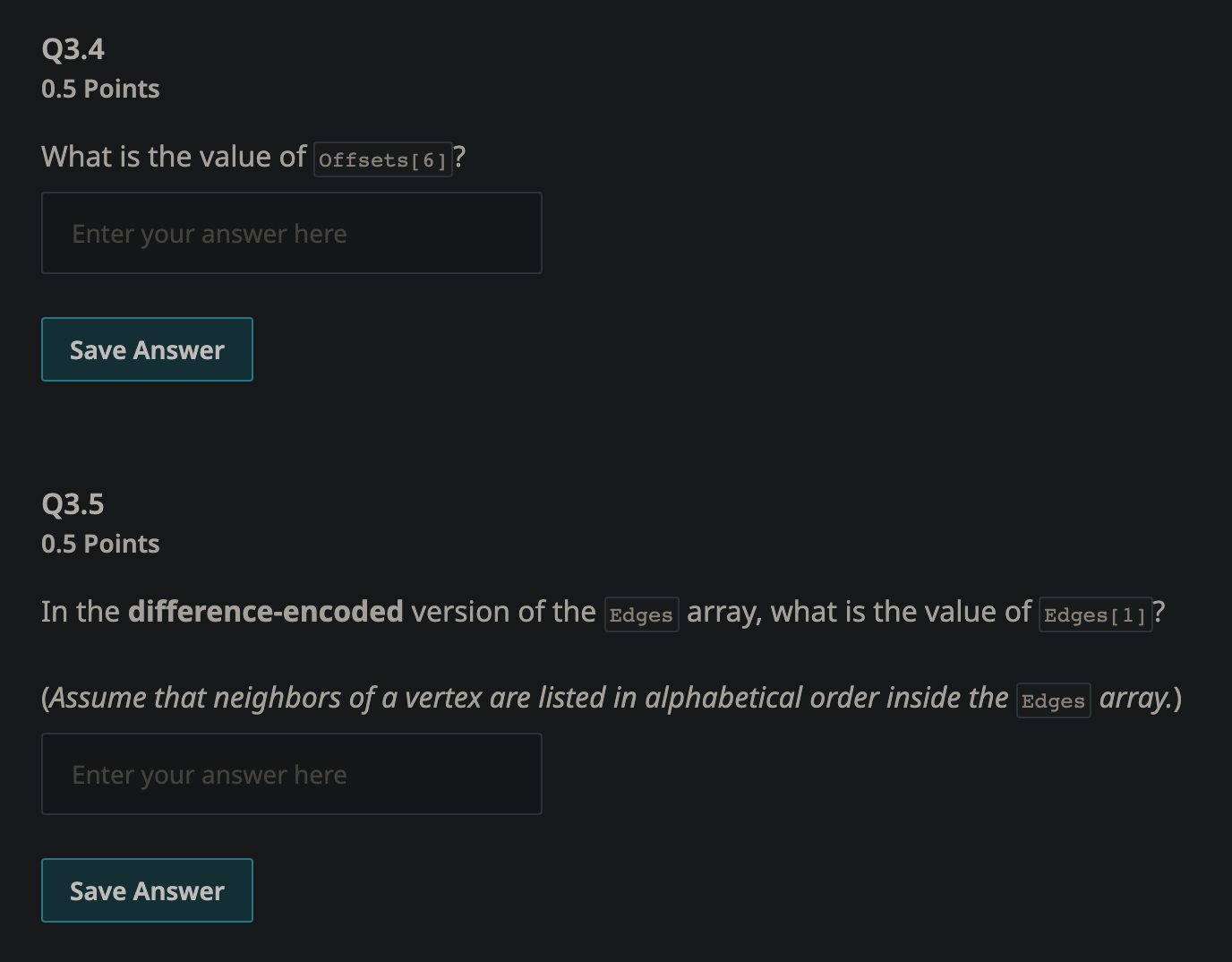Click the 0.5 Points label under Q3.5
Viewport: 1232px width, 962px height.
100,543
